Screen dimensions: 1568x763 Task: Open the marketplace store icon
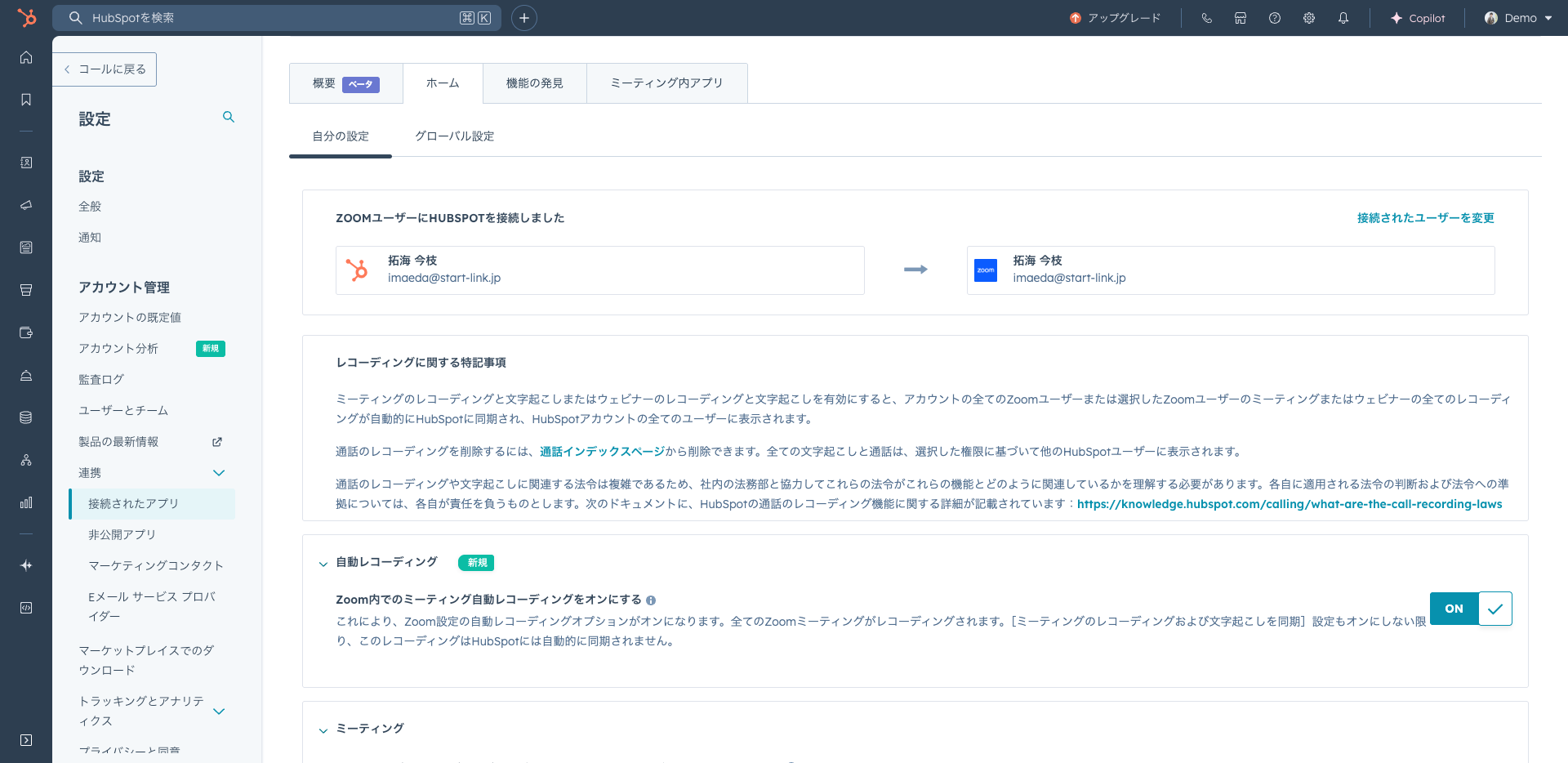click(x=1240, y=18)
